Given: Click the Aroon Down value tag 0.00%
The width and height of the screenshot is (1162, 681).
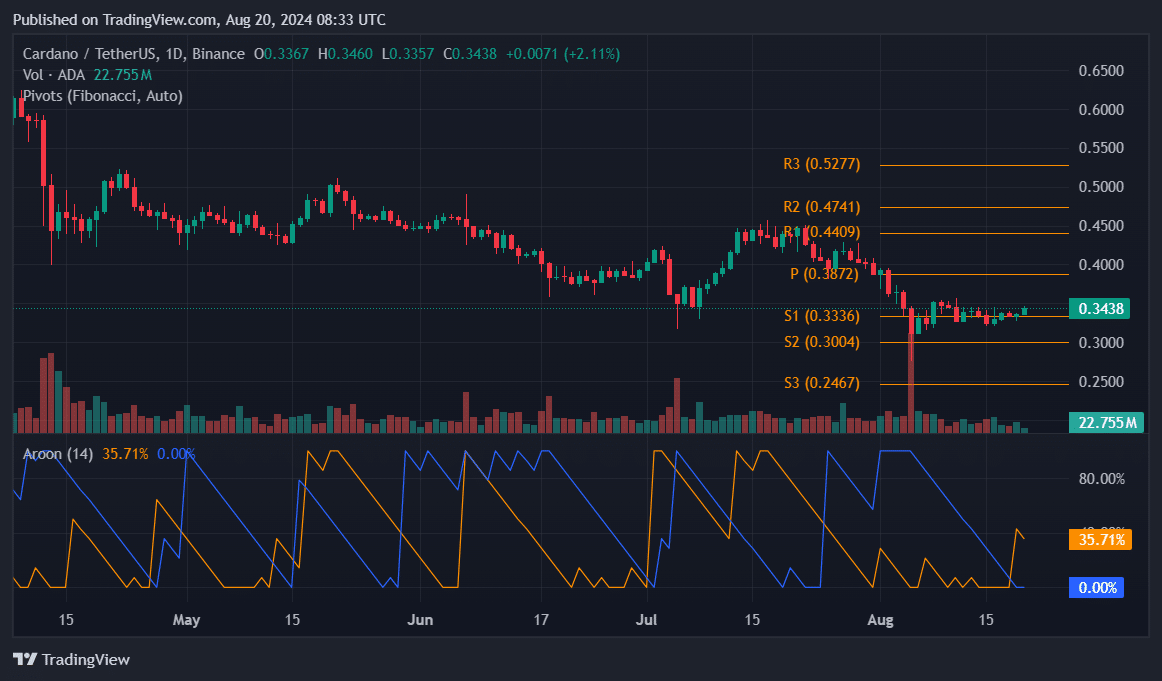Looking at the screenshot, I should [x=1096, y=588].
